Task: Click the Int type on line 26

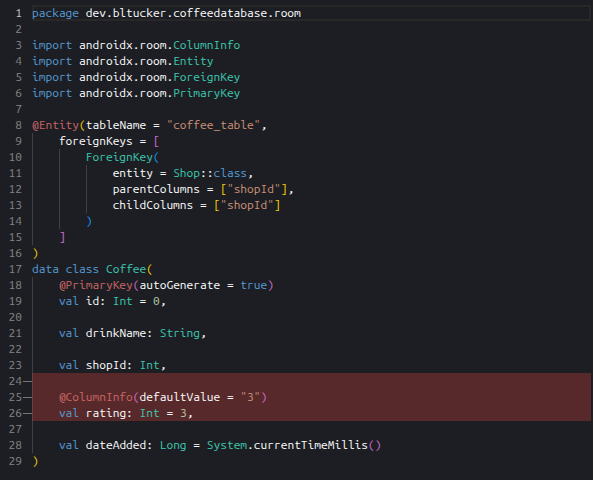Action: click(150, 413)
